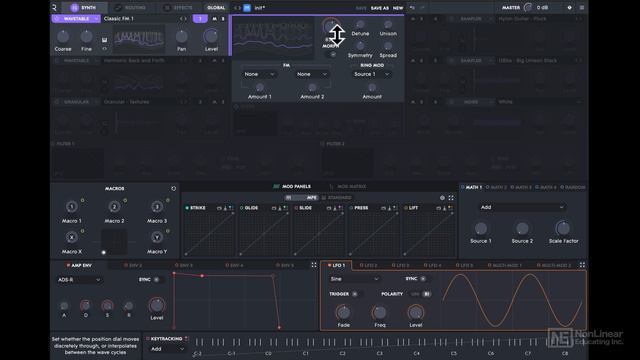Expand the LFO section fullscreen icon
Viewport: 640px width, 360px height.
[582, 265]
